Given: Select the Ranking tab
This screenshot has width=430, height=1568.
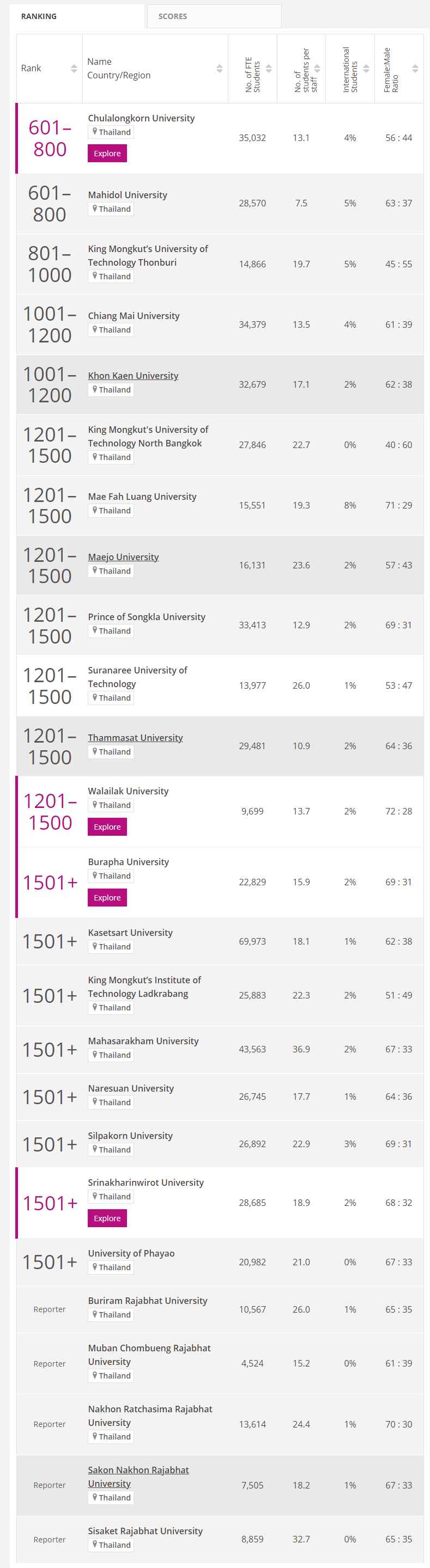Looking at the screenshot, I should pos(39,16).
